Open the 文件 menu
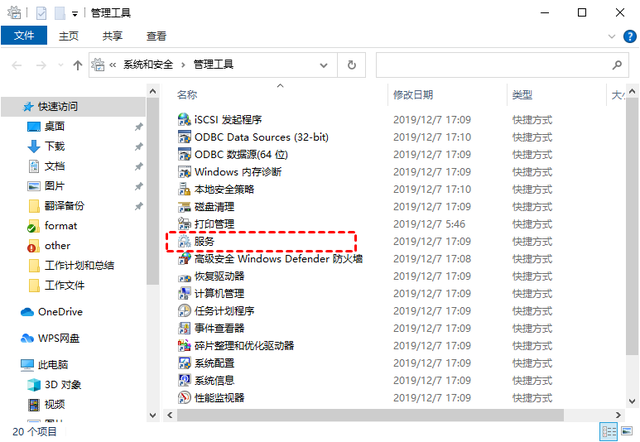Image resolution: width=640 pixels, height=442 pixels. click(24, 36)
